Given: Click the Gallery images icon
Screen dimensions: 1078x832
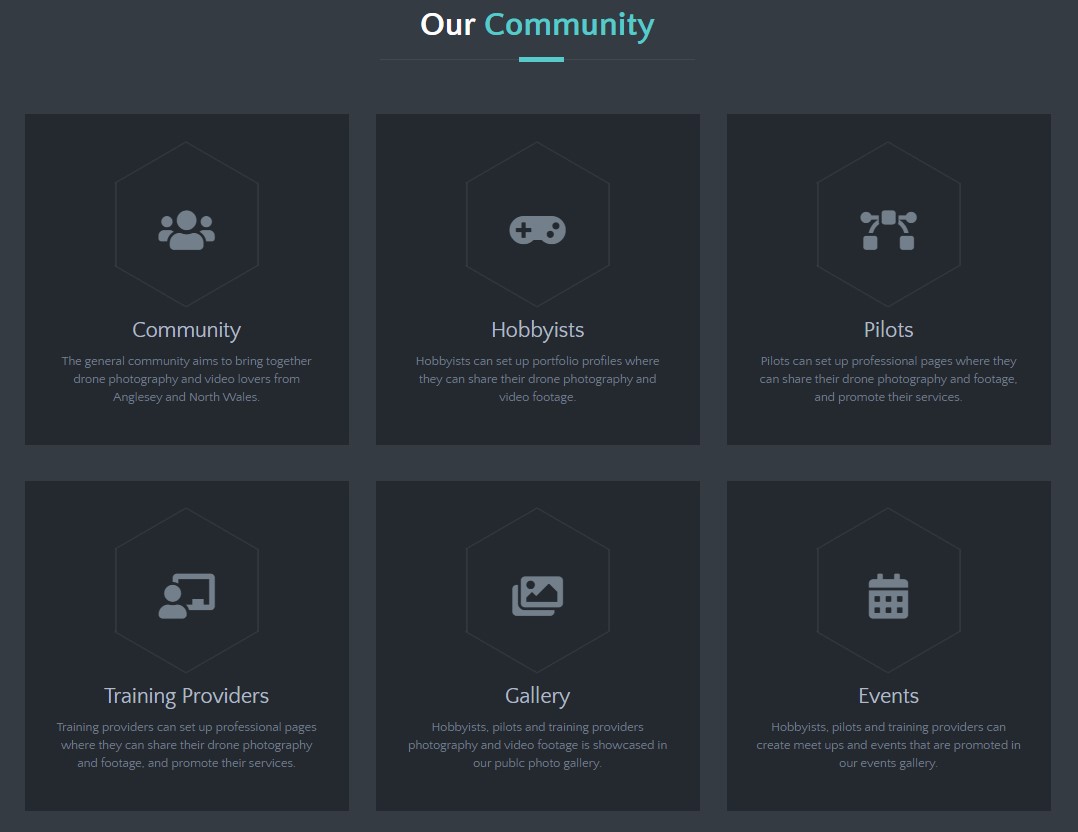Looking at the screenshot, I should [x=537, y=596].
